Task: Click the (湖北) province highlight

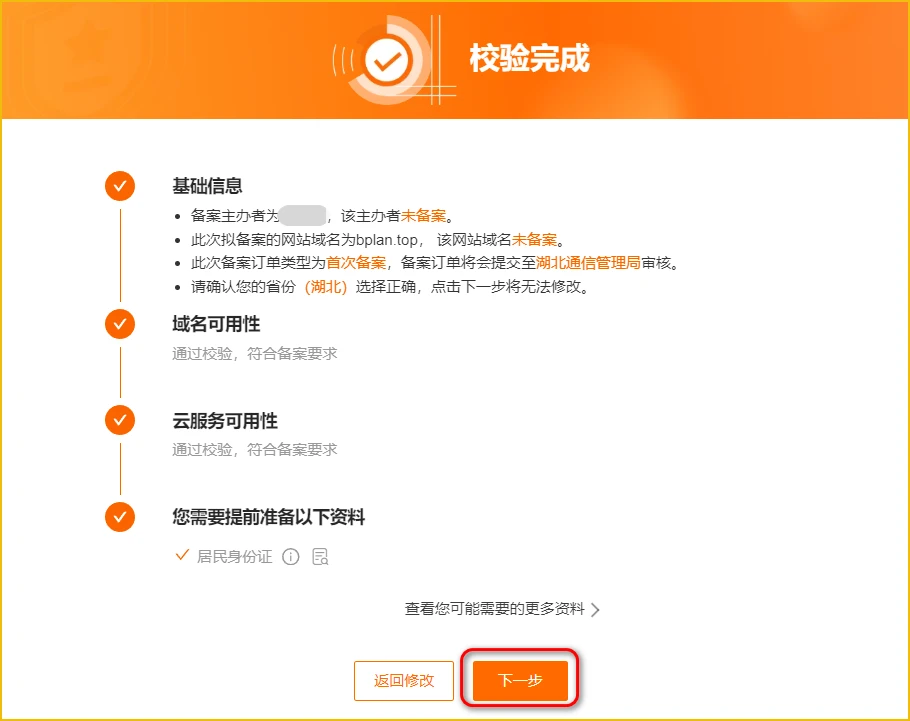Action: pyautogui.click(x=326, y=287)
